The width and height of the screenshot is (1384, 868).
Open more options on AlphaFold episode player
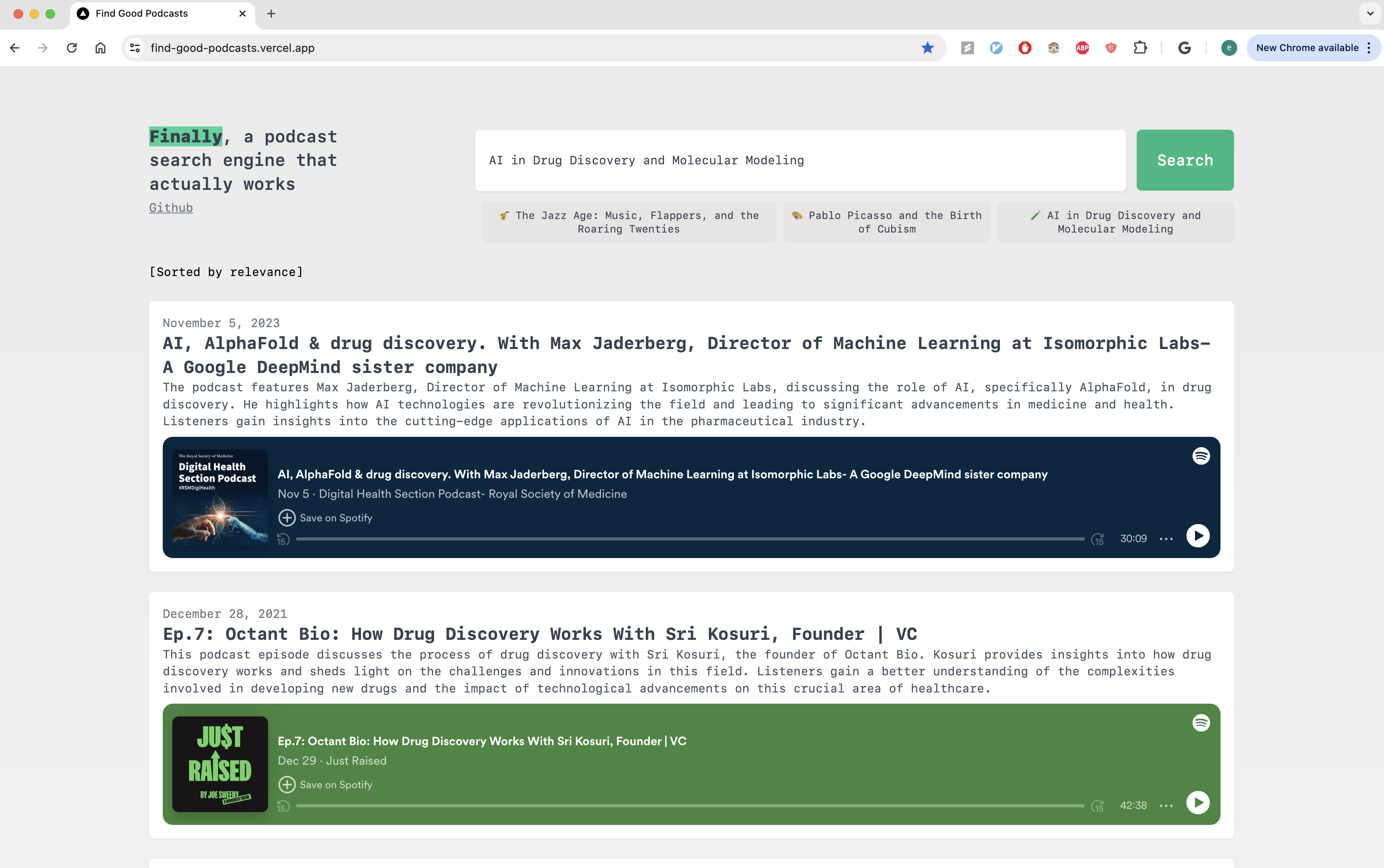click(1166, 539)
